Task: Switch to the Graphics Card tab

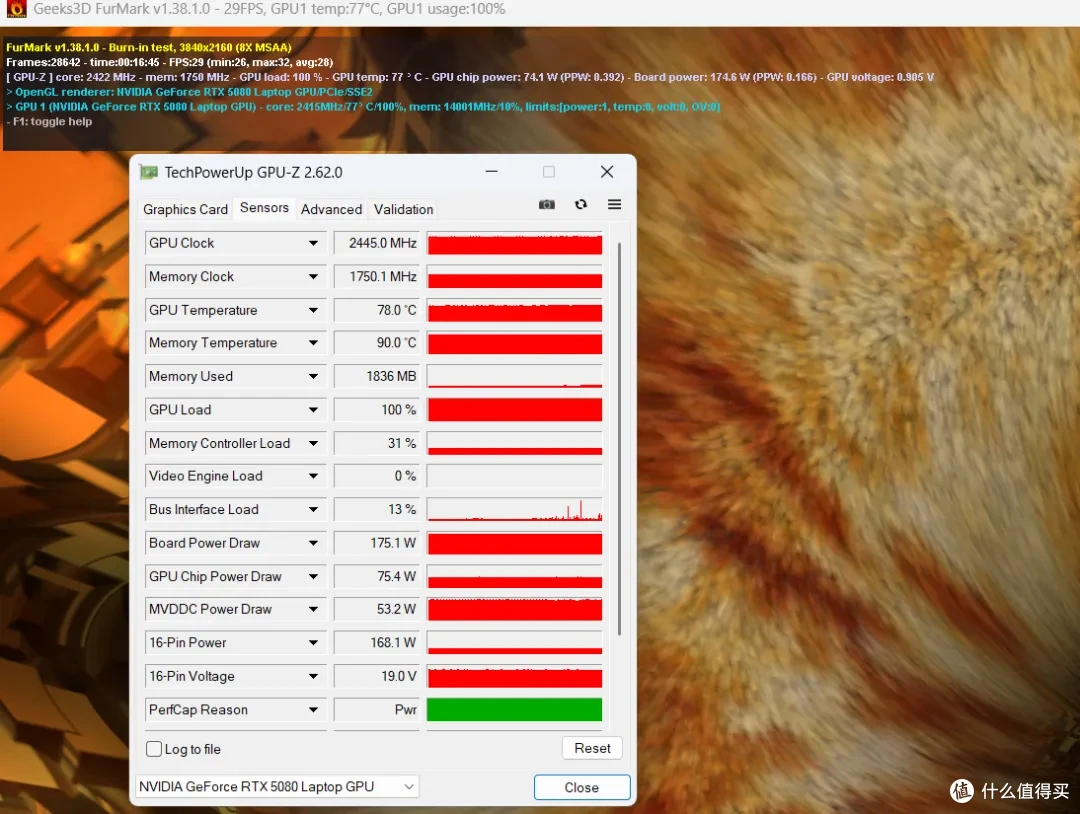Action: [185, 209]
